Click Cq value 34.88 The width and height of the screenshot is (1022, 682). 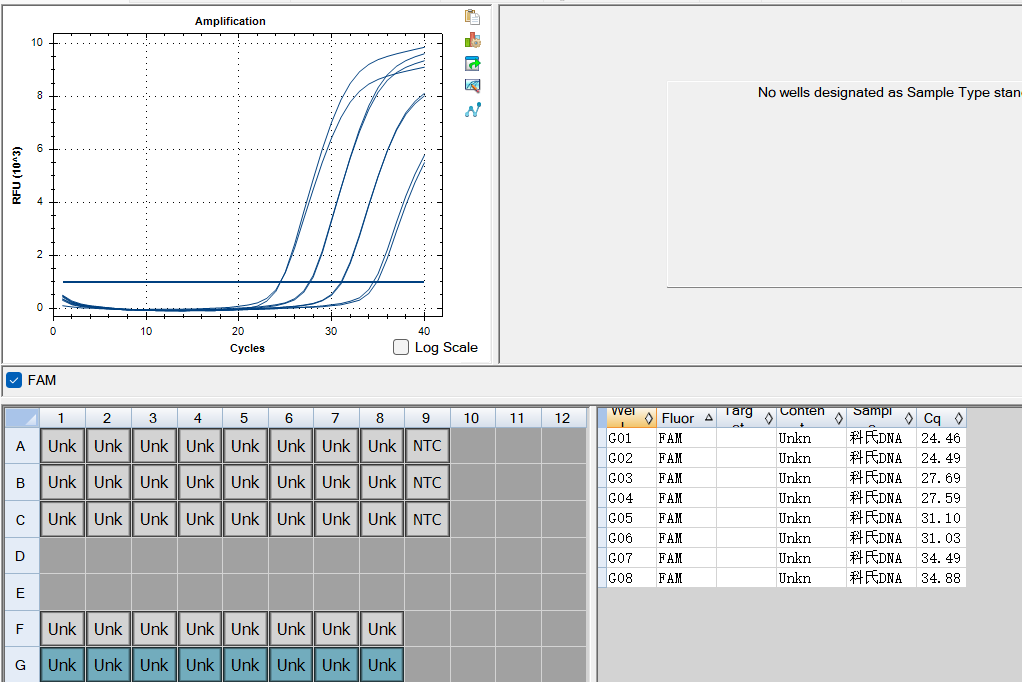(941, 578)
